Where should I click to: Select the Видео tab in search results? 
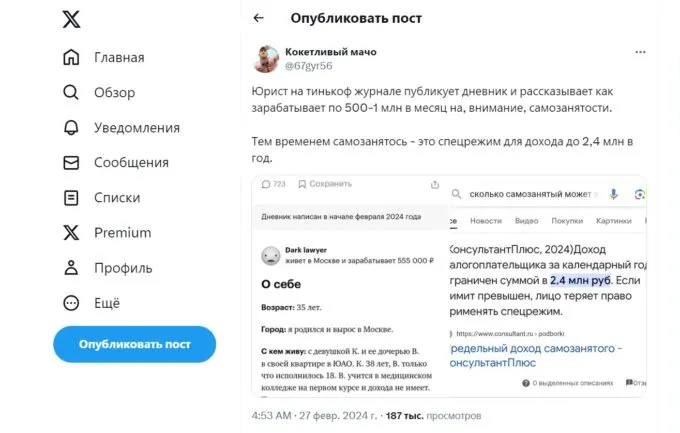[526, 221]
